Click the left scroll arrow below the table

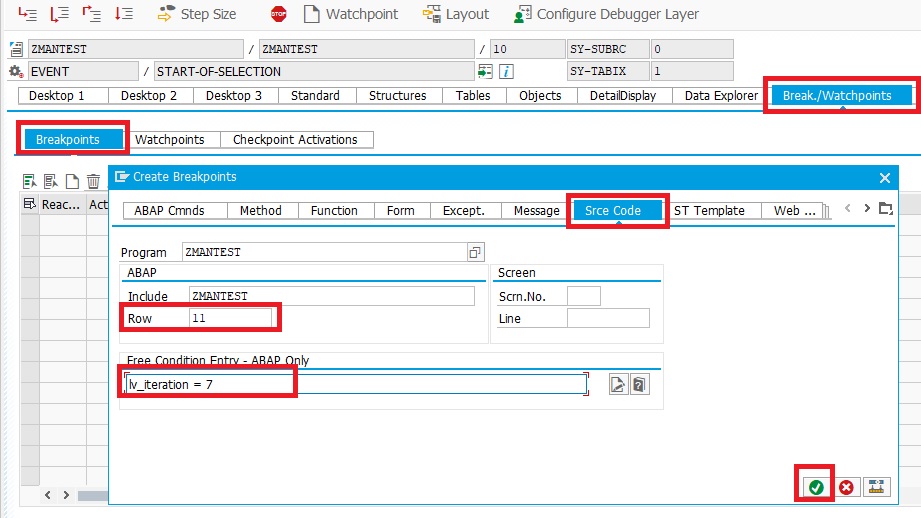48,495
